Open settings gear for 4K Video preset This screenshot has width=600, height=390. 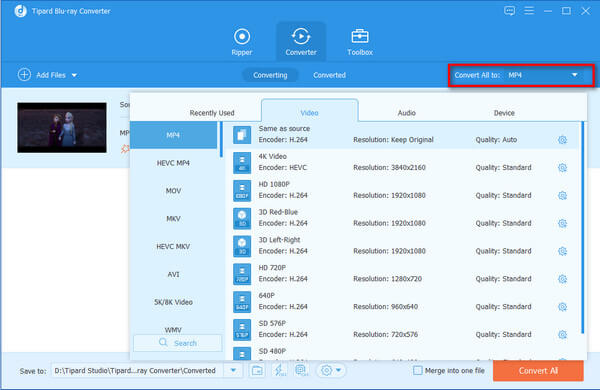(x=562, y=168)
